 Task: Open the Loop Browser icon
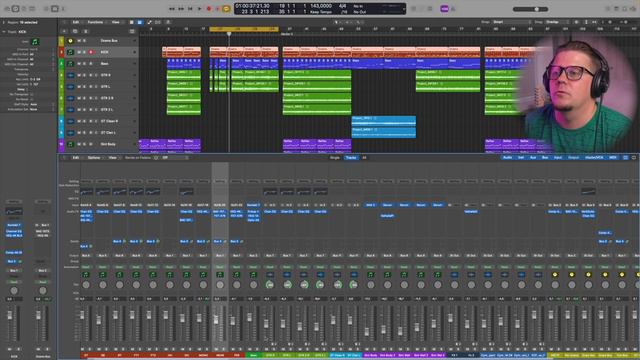coord(625,9)
